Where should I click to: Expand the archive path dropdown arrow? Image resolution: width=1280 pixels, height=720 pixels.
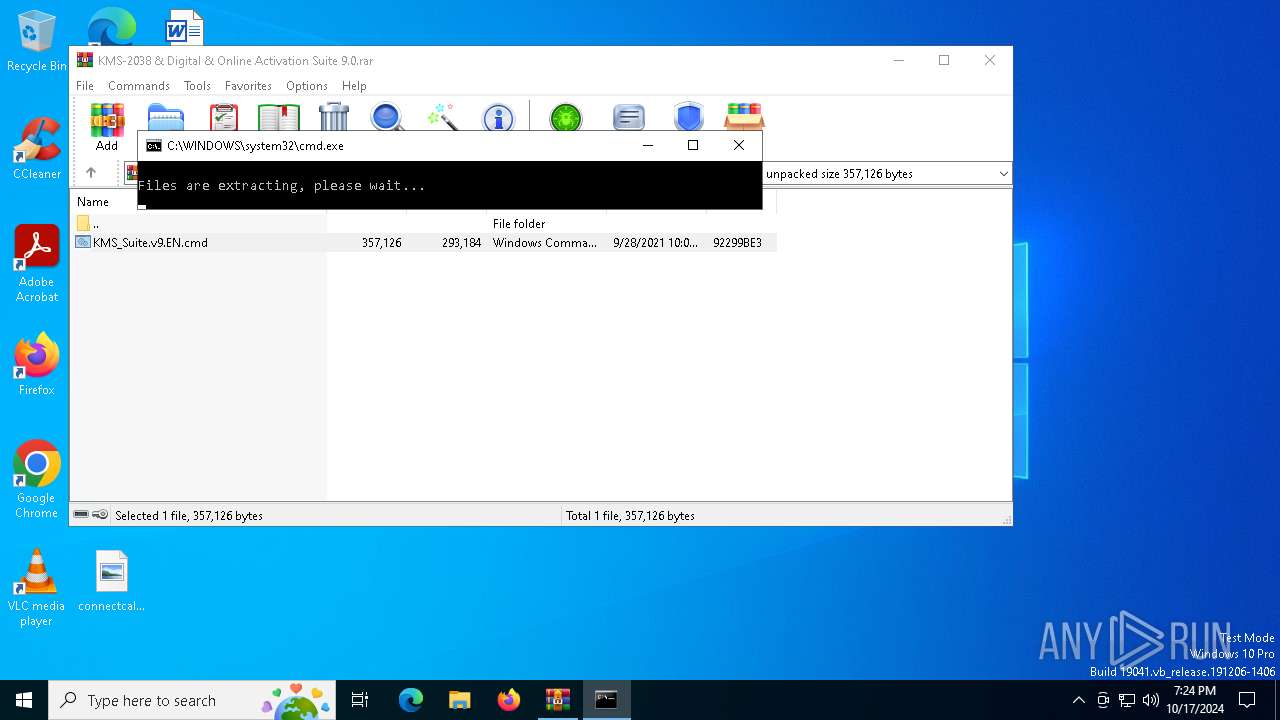1003,174
